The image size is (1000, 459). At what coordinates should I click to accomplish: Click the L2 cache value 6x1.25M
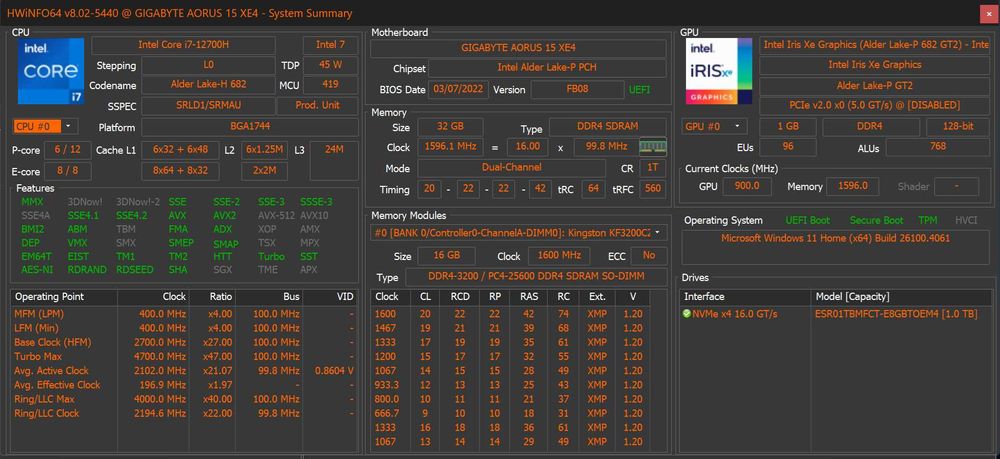tap(264, 150)
